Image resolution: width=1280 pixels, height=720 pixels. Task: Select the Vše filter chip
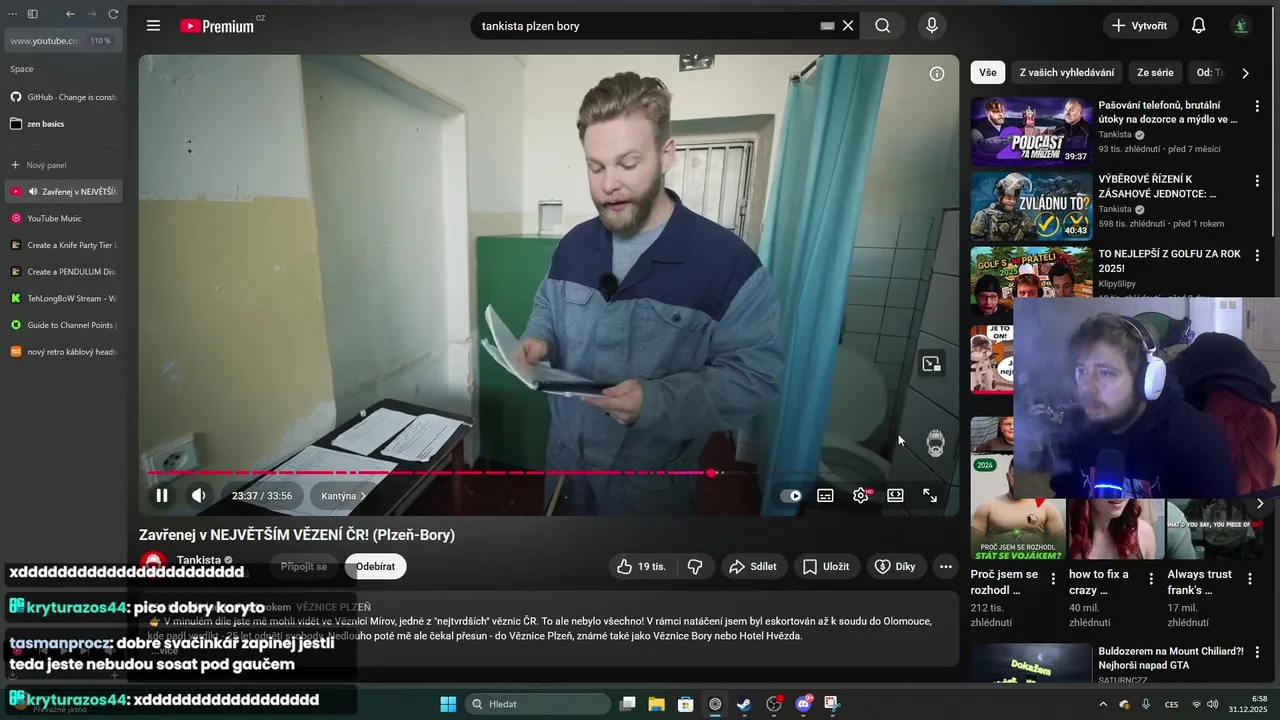[x=988, y=72]
